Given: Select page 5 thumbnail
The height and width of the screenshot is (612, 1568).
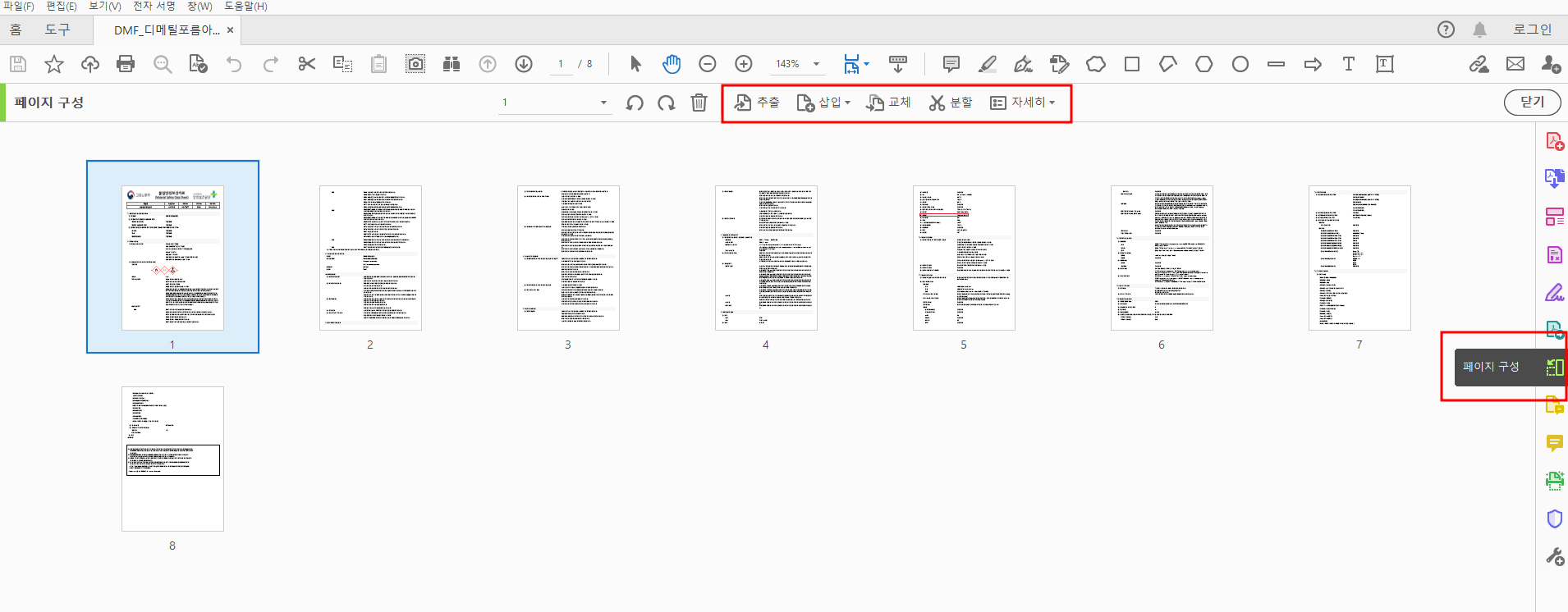Looking at the screenshot, I should click(964, 258).
